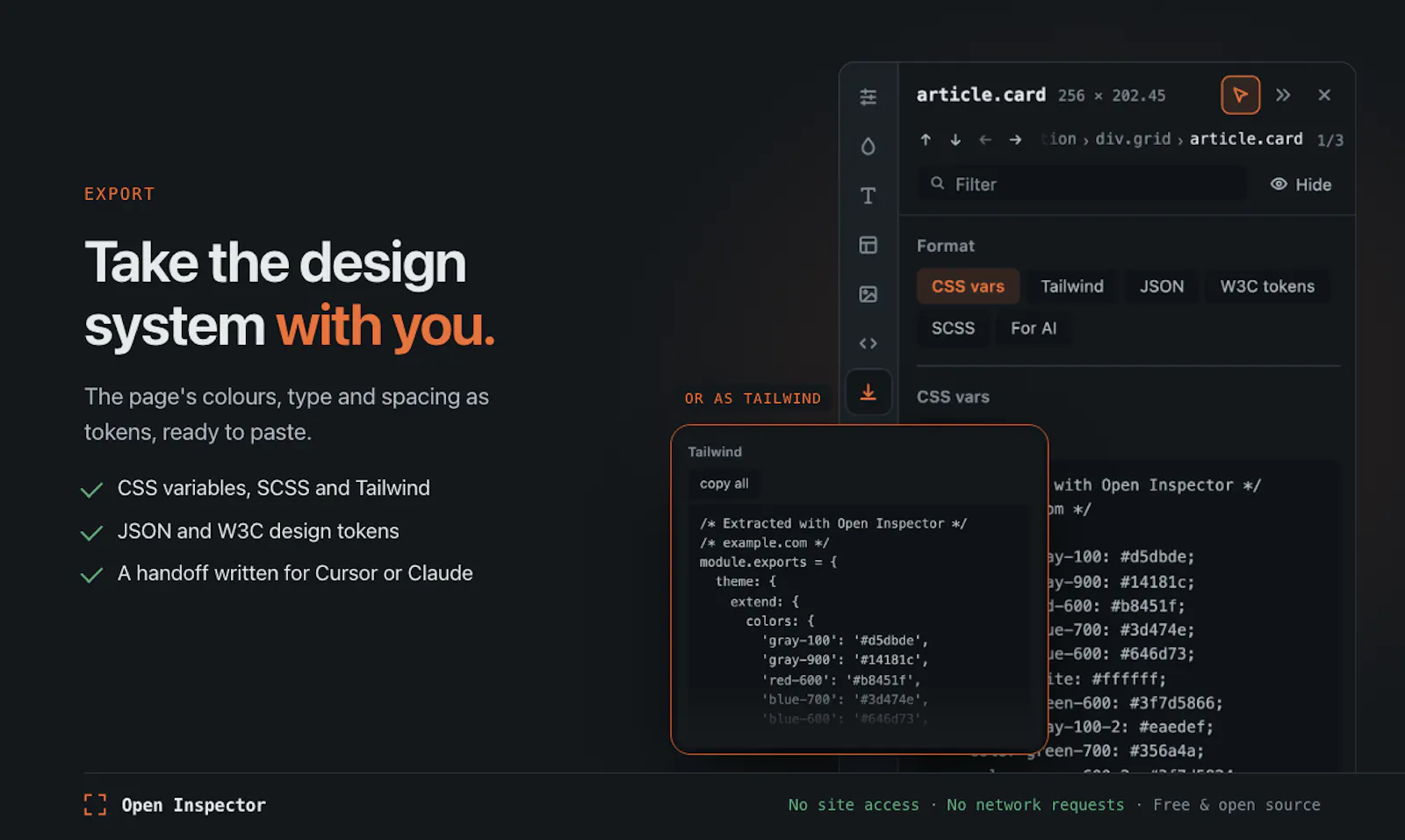Click 'No network requests' footer text
1405x840 pixels.
click(1035, 805)
